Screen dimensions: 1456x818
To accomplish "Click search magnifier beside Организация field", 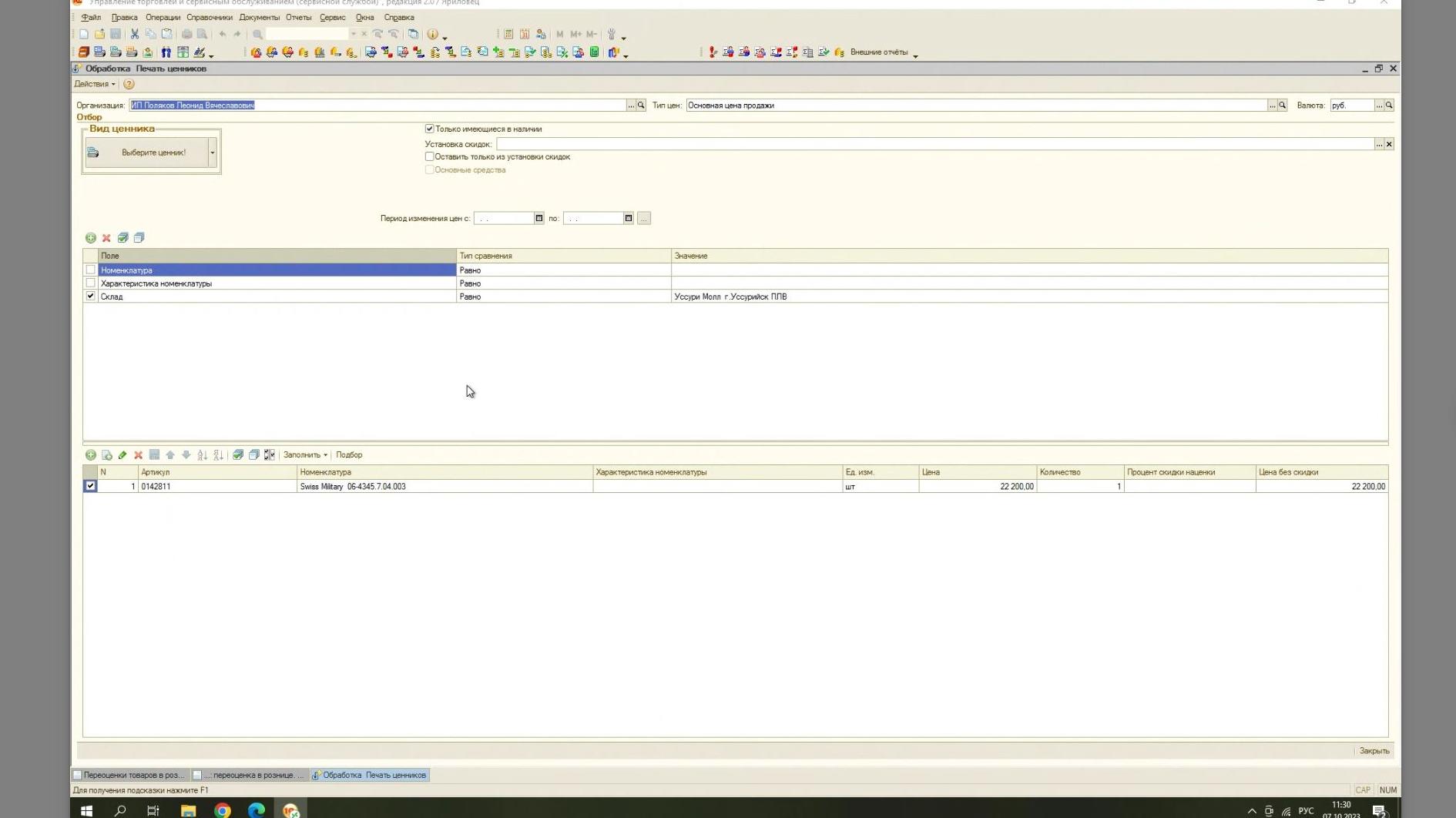I will coord(641,106).
